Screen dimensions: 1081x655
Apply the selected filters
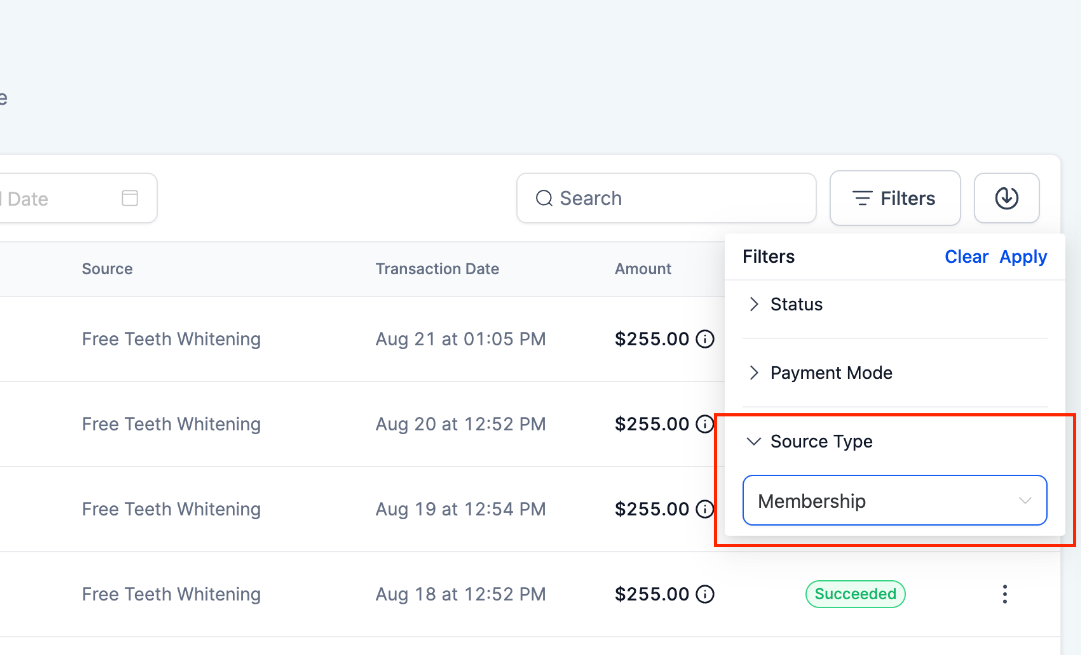[1023, 257]
